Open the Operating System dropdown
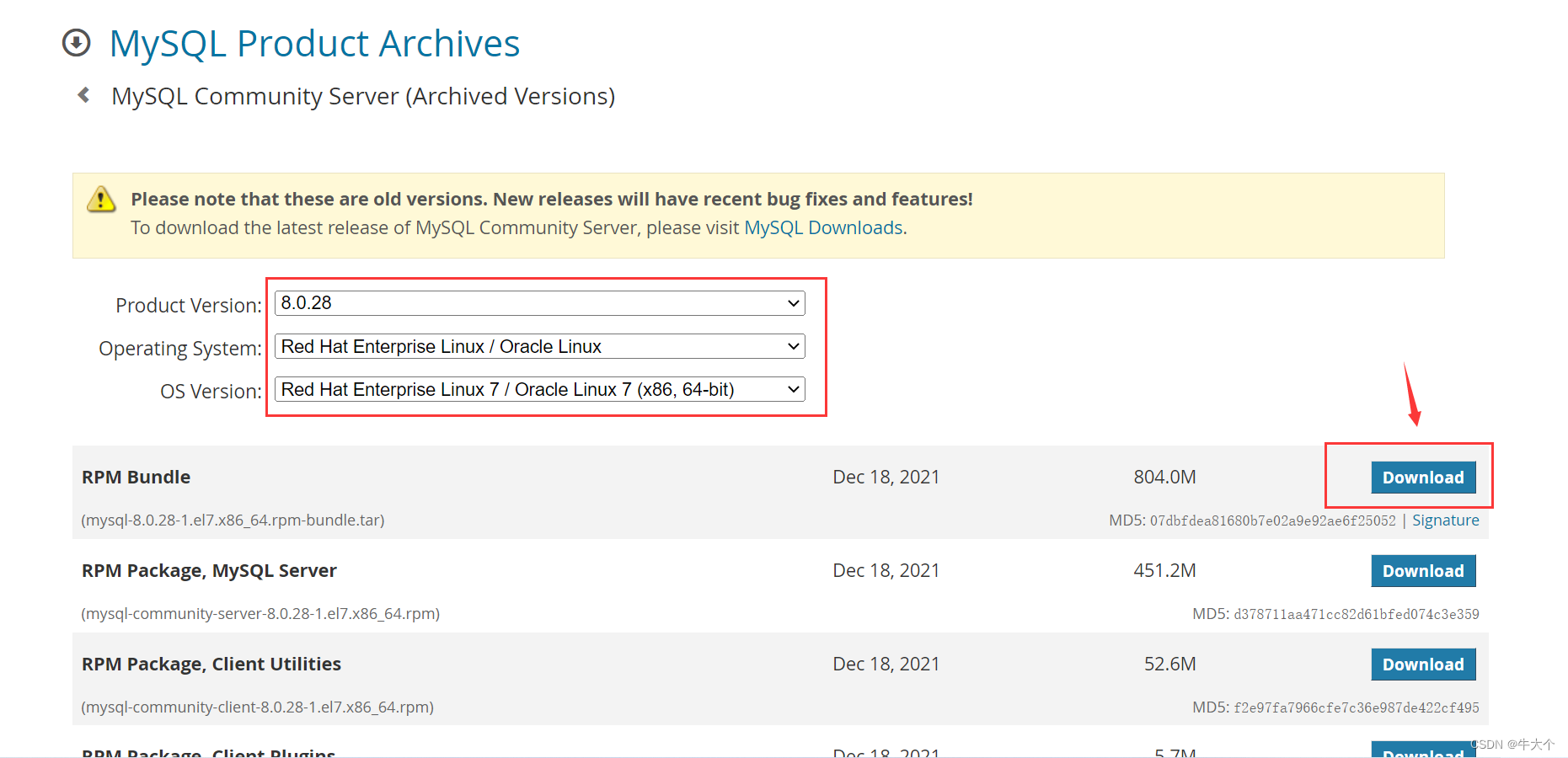 539,346
